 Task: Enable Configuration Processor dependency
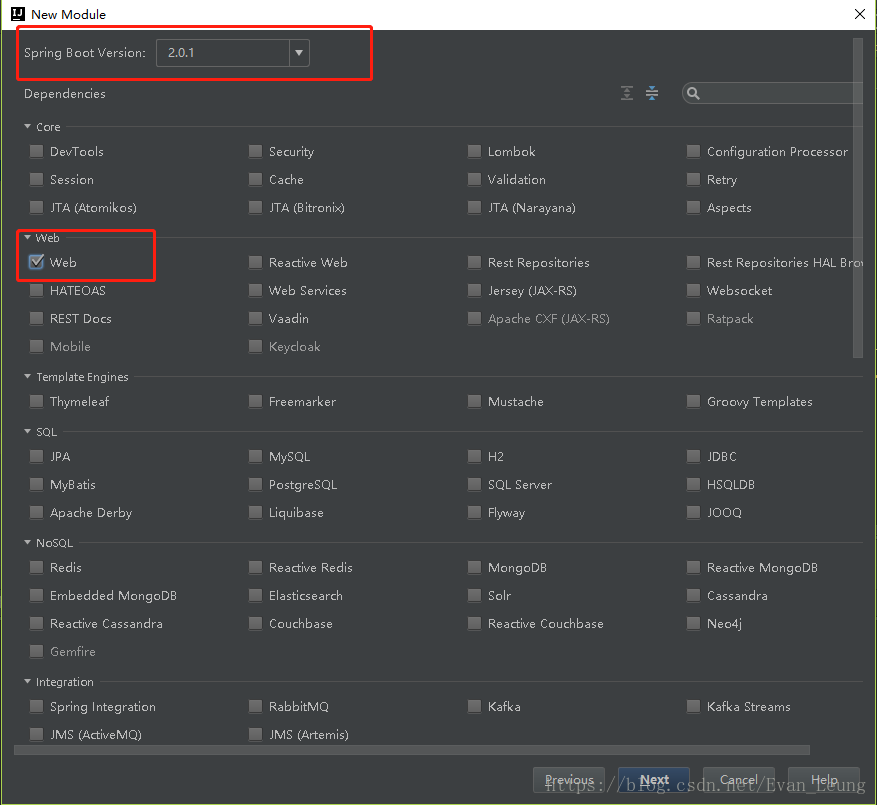[694, 152]
